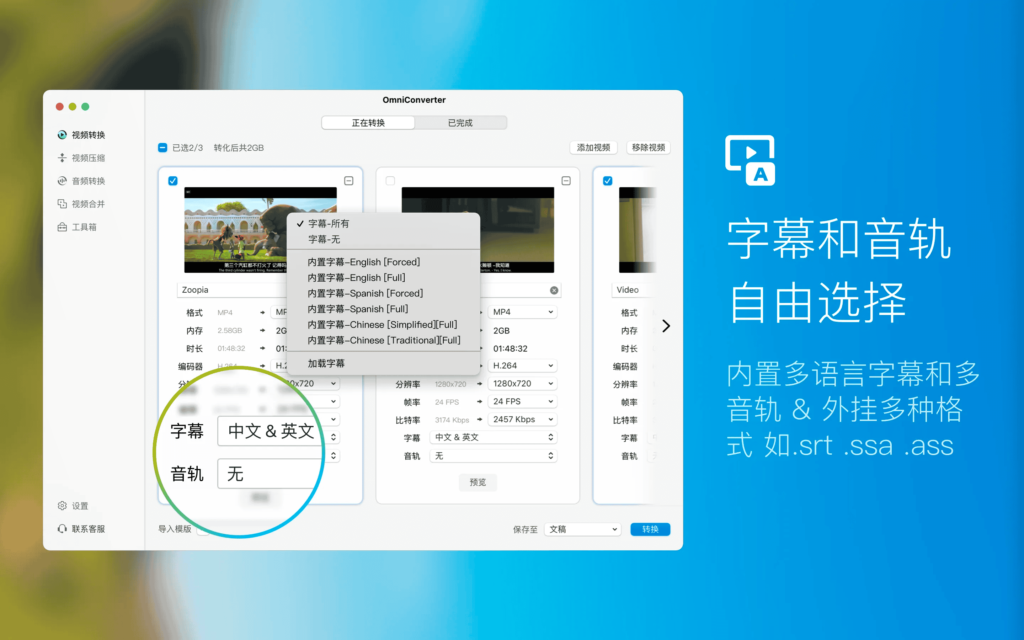The width and height of the screenshot is (1024, 640).
Task: Click the 导入模版 label
Action: [x=174, y=529]
